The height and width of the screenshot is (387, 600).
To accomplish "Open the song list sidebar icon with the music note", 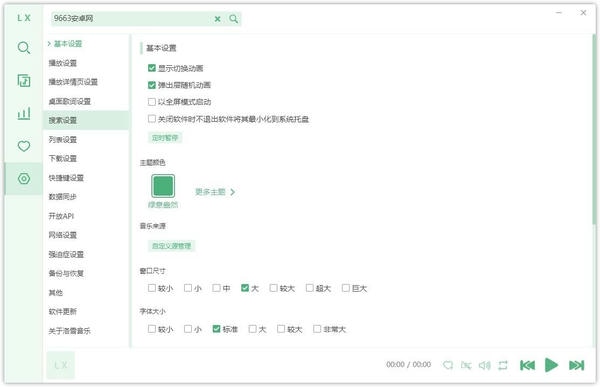I will [24, 81].
